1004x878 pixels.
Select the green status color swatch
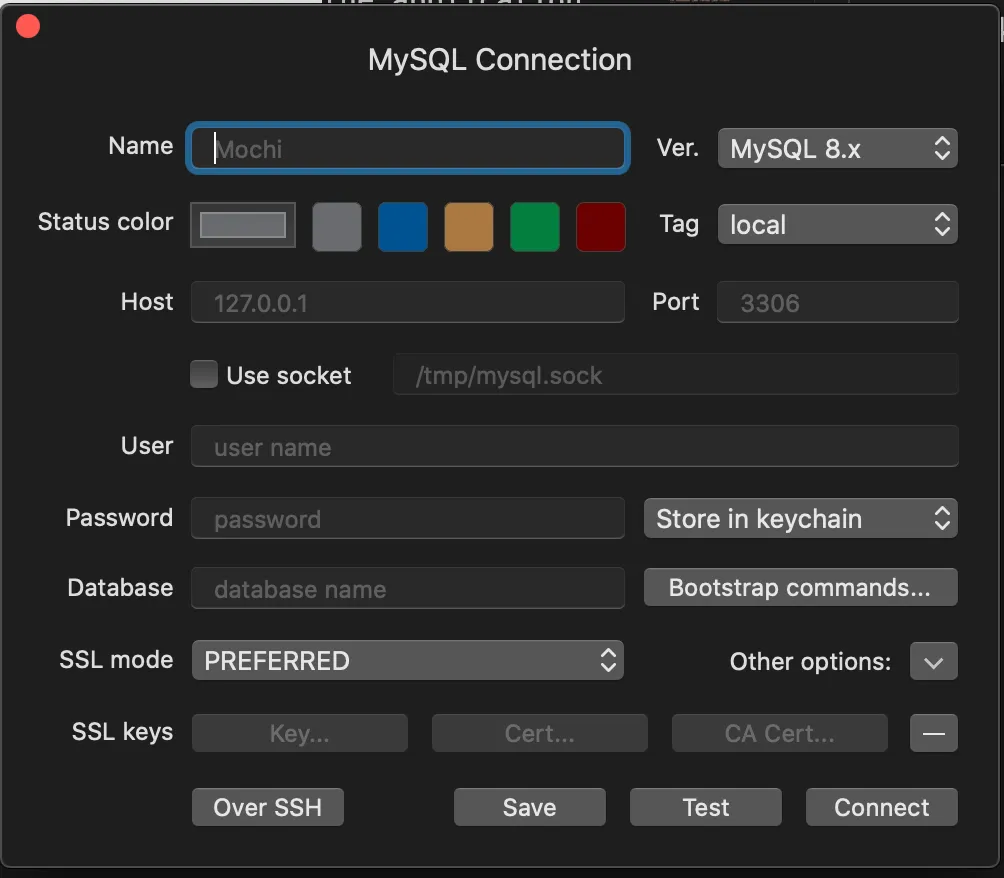point(535,226)
